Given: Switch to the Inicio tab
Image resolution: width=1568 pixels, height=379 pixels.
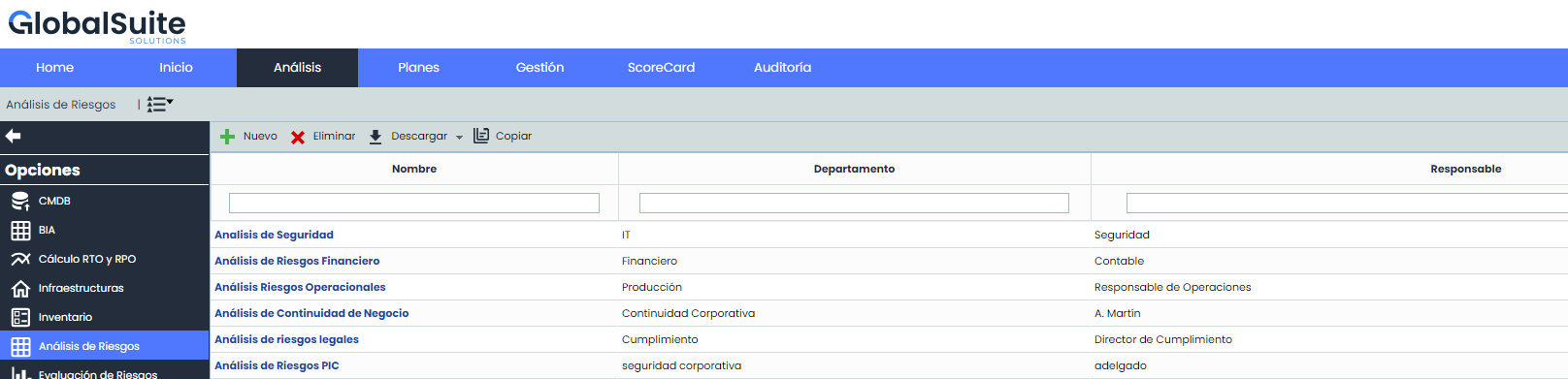Looking at the screenshot, I should (x=176, y=68).
